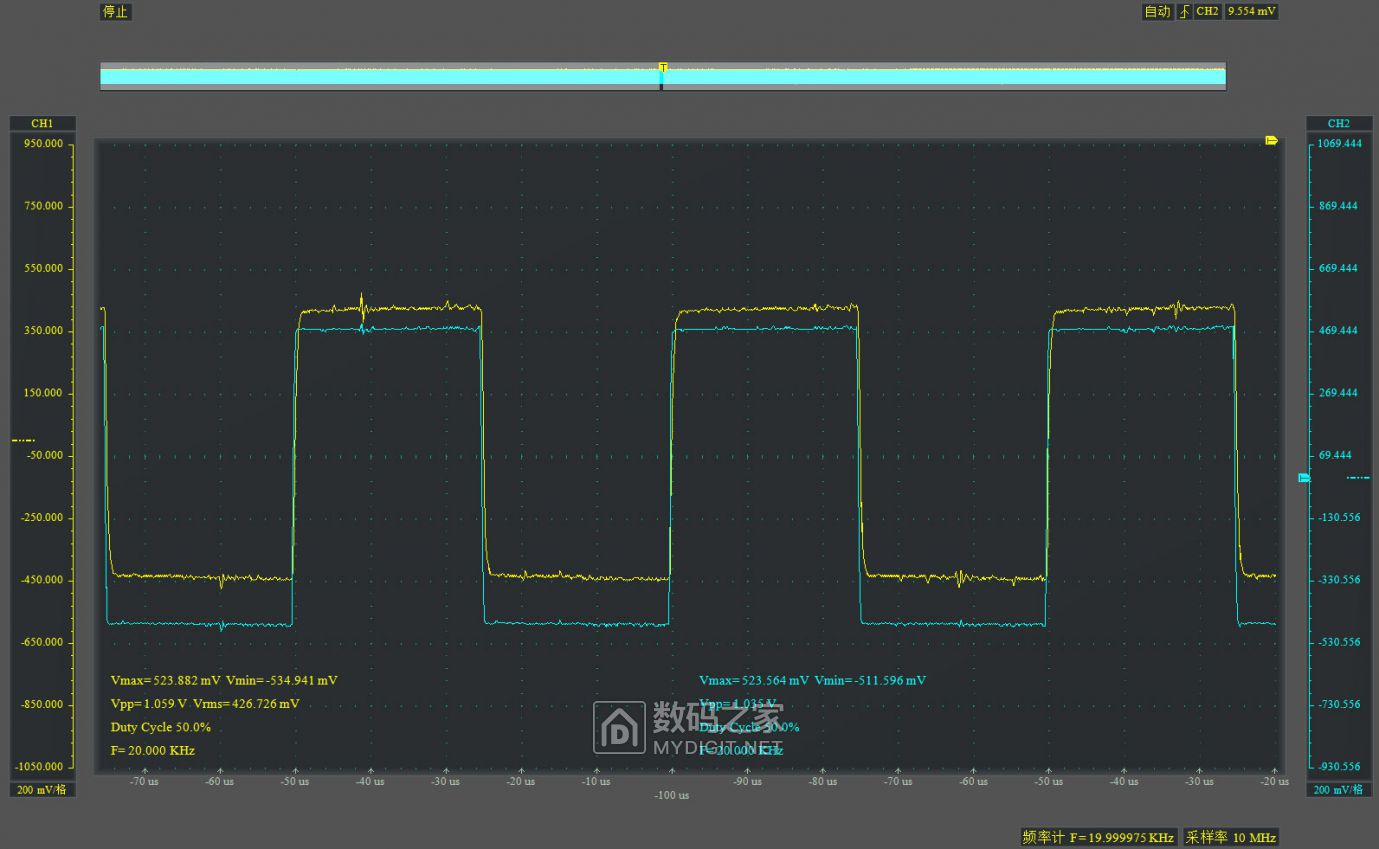Click the 频率计 frequency counter readout
The image size is (1379, 849).
(x=1098, y=837)
